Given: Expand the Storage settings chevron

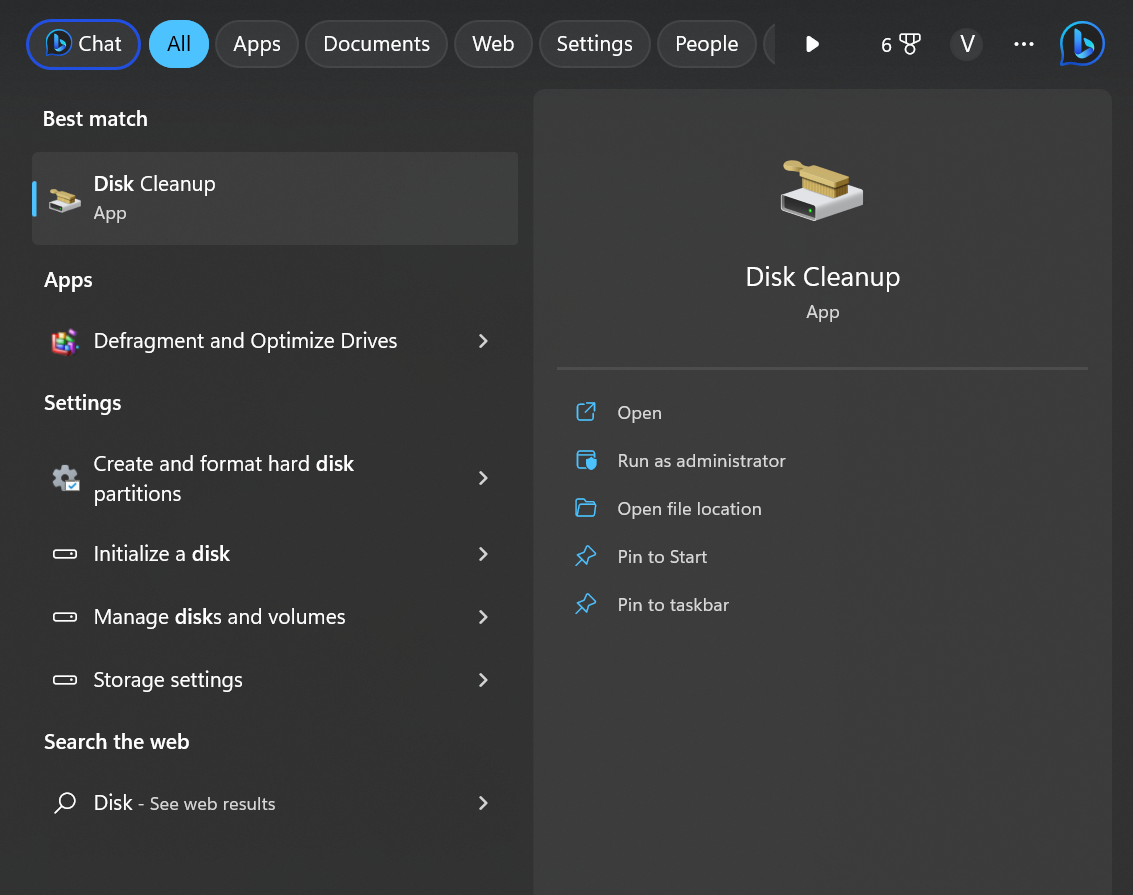Looking at the screenshot, I should [483, 680].
